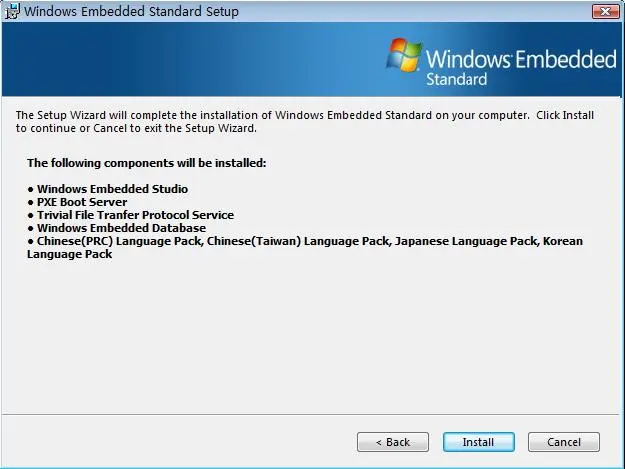Select the PXE Boot Server component line
Screen dimensions: 625x469
[82, 202]
